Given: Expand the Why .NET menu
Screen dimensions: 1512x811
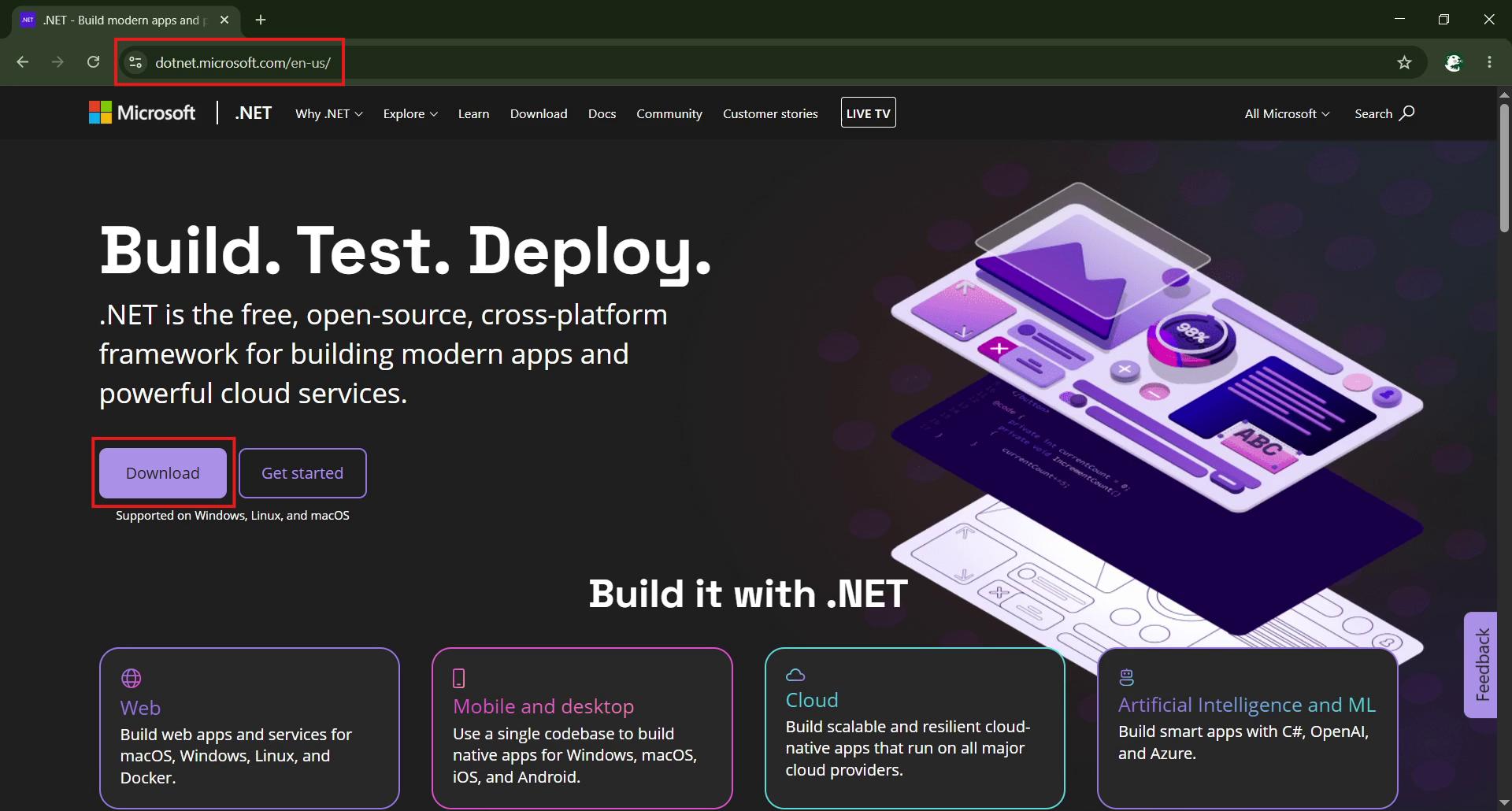Looking at the screenshot, I should (x=329, y=113).
